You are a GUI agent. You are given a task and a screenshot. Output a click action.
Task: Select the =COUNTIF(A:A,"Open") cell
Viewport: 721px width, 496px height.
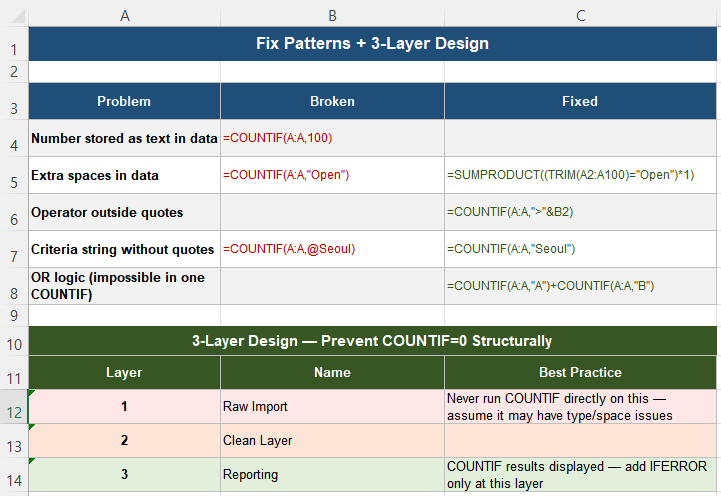click(332, 175)
